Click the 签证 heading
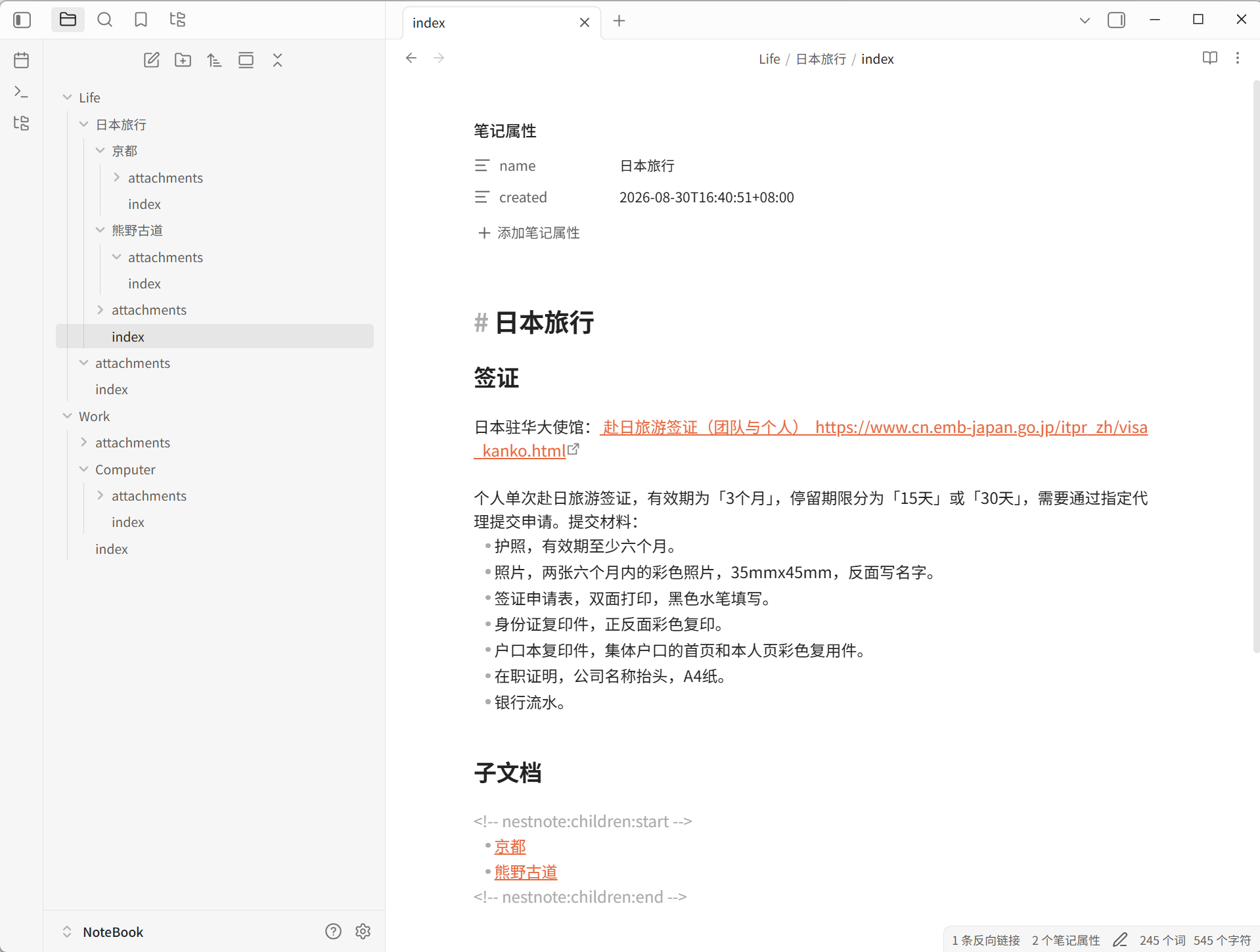The height and width of the screenshot is (952, 1260). tap(497, 378)
